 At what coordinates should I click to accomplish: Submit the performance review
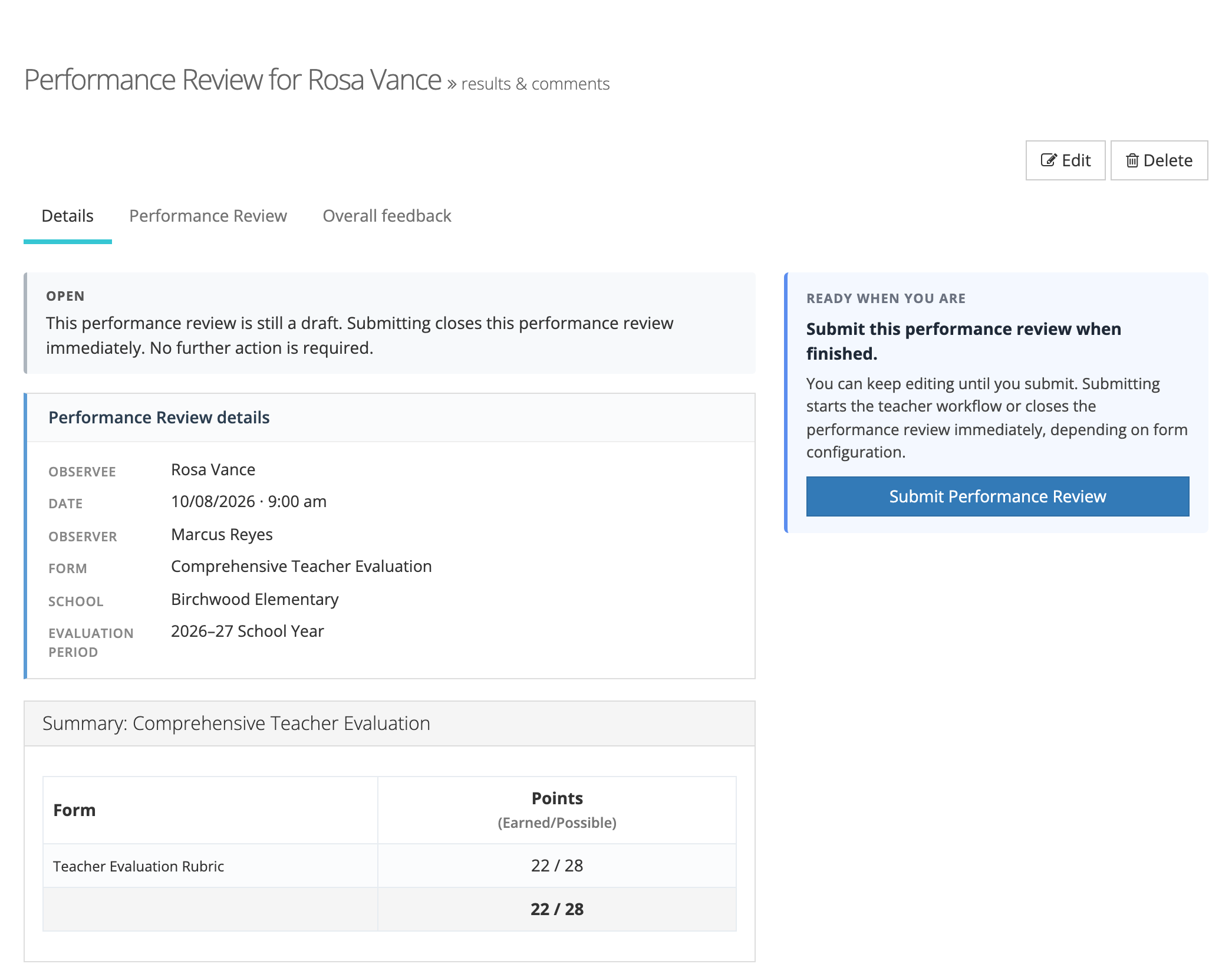997,496
